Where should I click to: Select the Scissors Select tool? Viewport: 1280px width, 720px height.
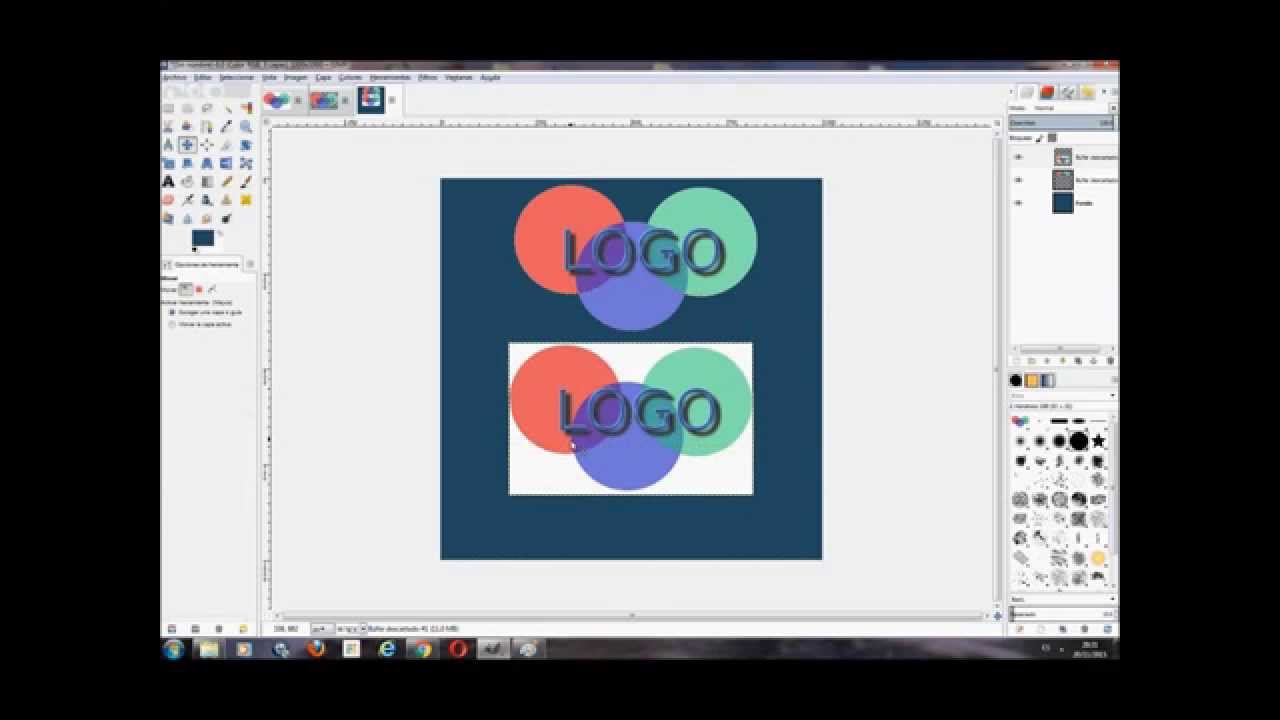click(168, 127)
